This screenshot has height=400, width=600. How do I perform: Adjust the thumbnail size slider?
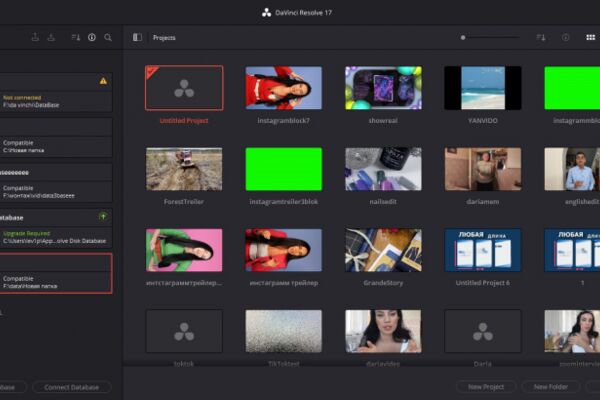point(490,38)
